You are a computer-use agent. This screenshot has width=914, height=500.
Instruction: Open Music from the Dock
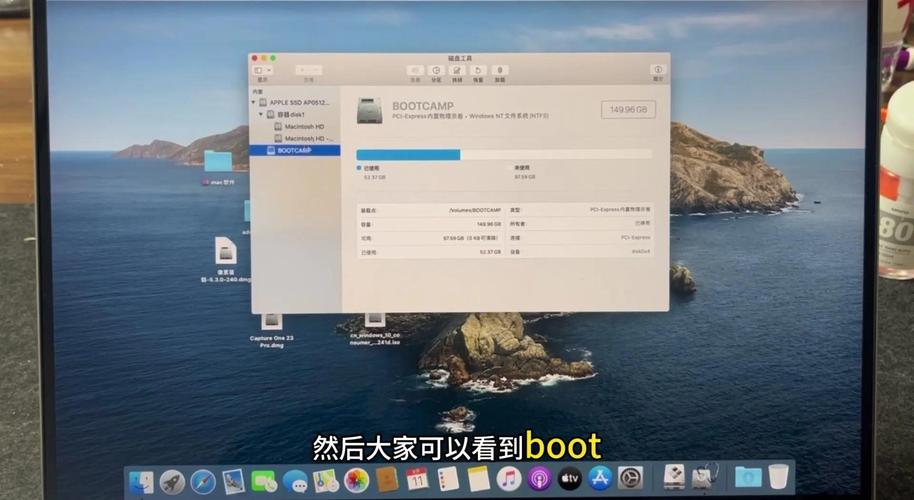point(509,480)
